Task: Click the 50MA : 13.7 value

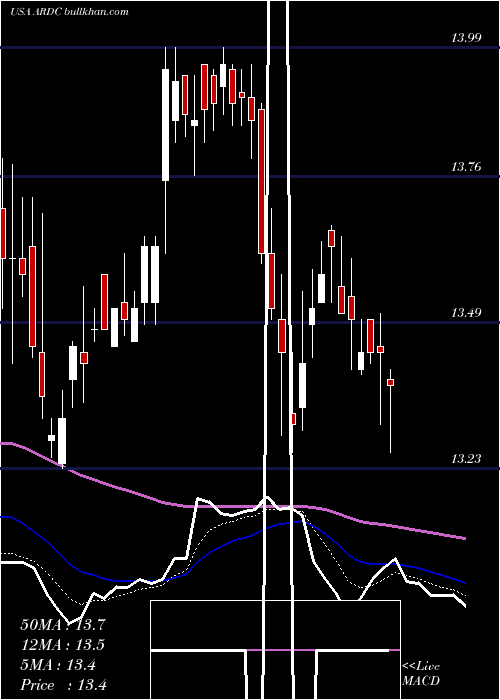Action: click(x=63, y=625)
